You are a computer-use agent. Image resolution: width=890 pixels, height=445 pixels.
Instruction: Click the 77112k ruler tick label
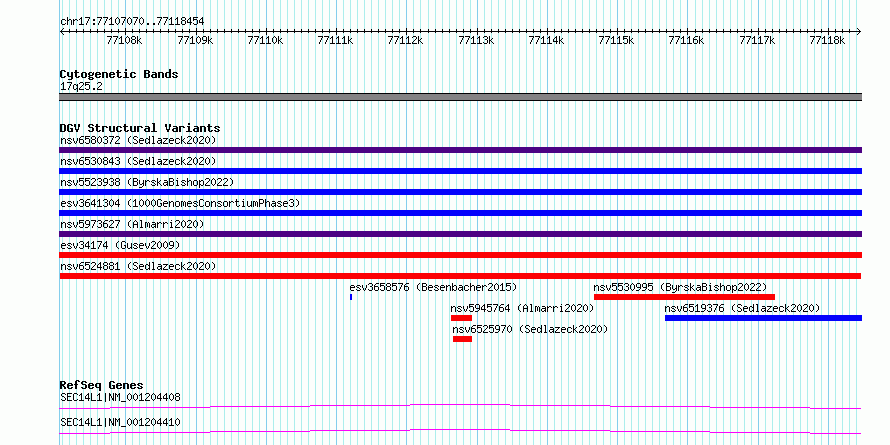click(x=405, y=40)
